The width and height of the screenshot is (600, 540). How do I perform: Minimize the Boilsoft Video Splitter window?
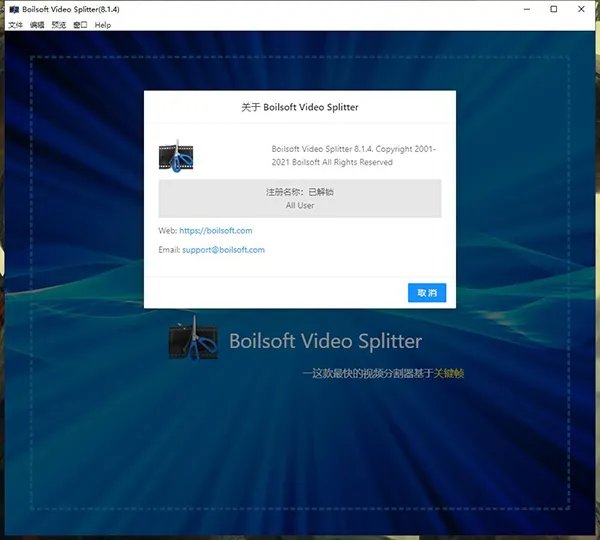tap(527, 9)
